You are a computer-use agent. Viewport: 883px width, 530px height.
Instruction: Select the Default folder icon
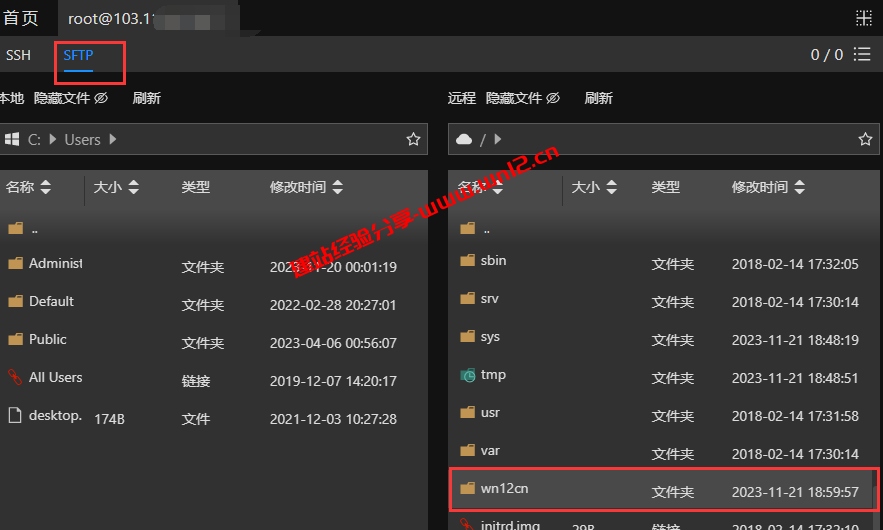[16, 301]
